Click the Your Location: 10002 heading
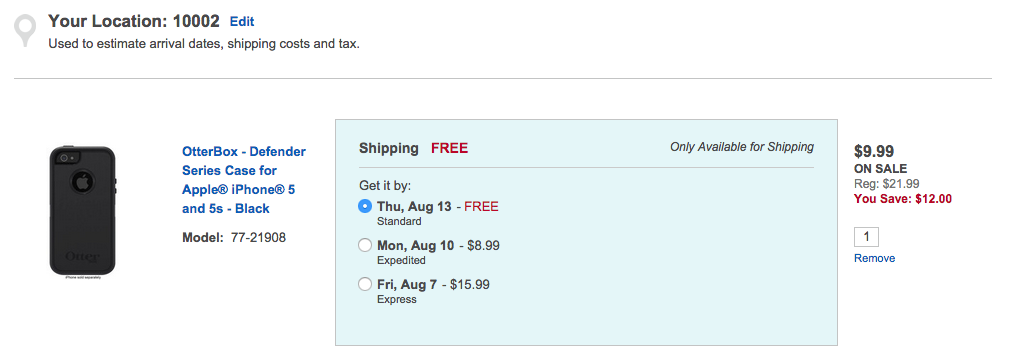The height and width of the screenshot is (360, 1011). pos(133,21)
